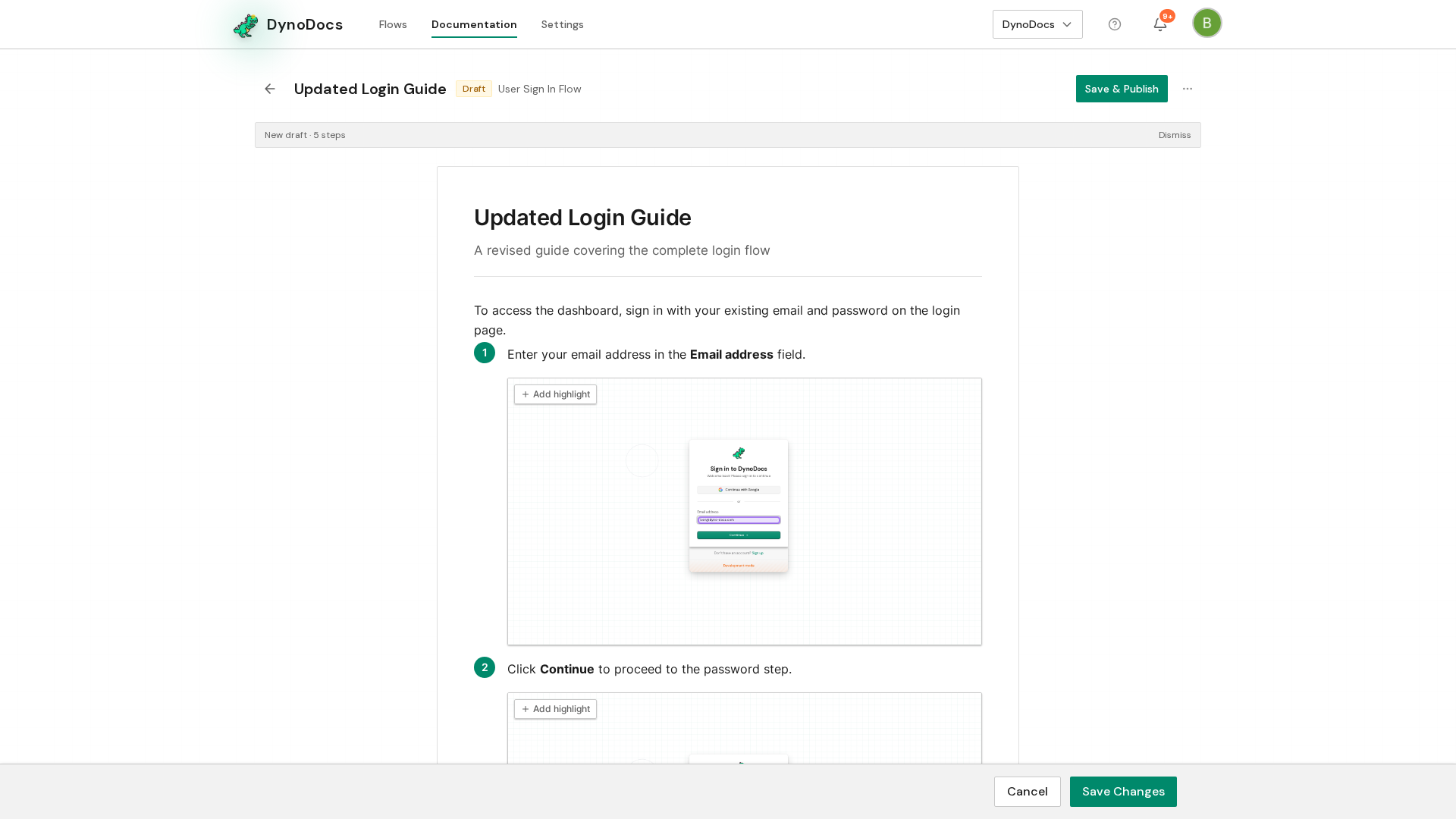Image resolution: width=1456 pixels, height=819 pixels.
Task: Click the Updated Login Guide title in header
Action: 370,89
